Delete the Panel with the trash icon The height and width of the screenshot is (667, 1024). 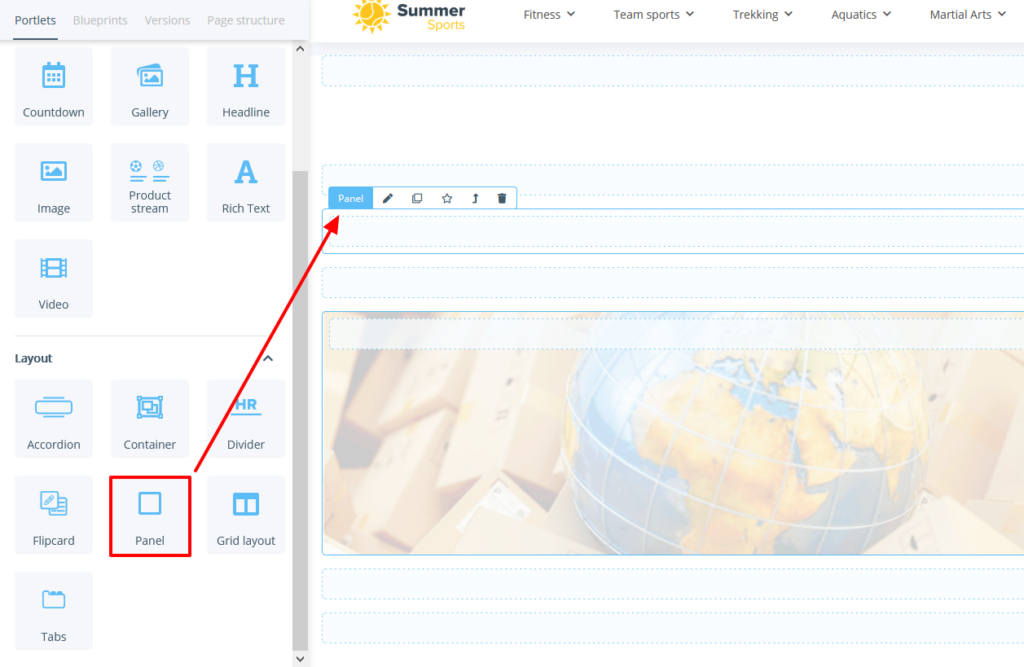(501, 198)
